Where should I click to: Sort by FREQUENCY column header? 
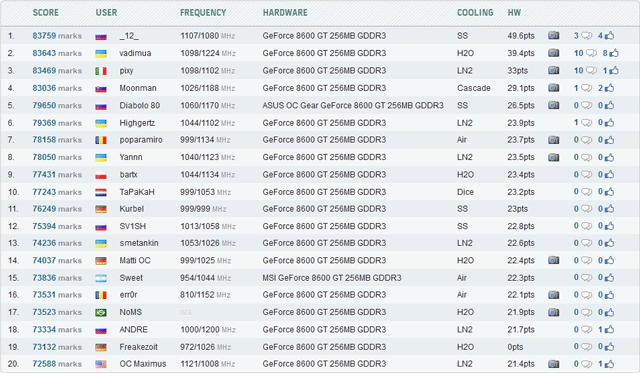[x=203, y=12]
